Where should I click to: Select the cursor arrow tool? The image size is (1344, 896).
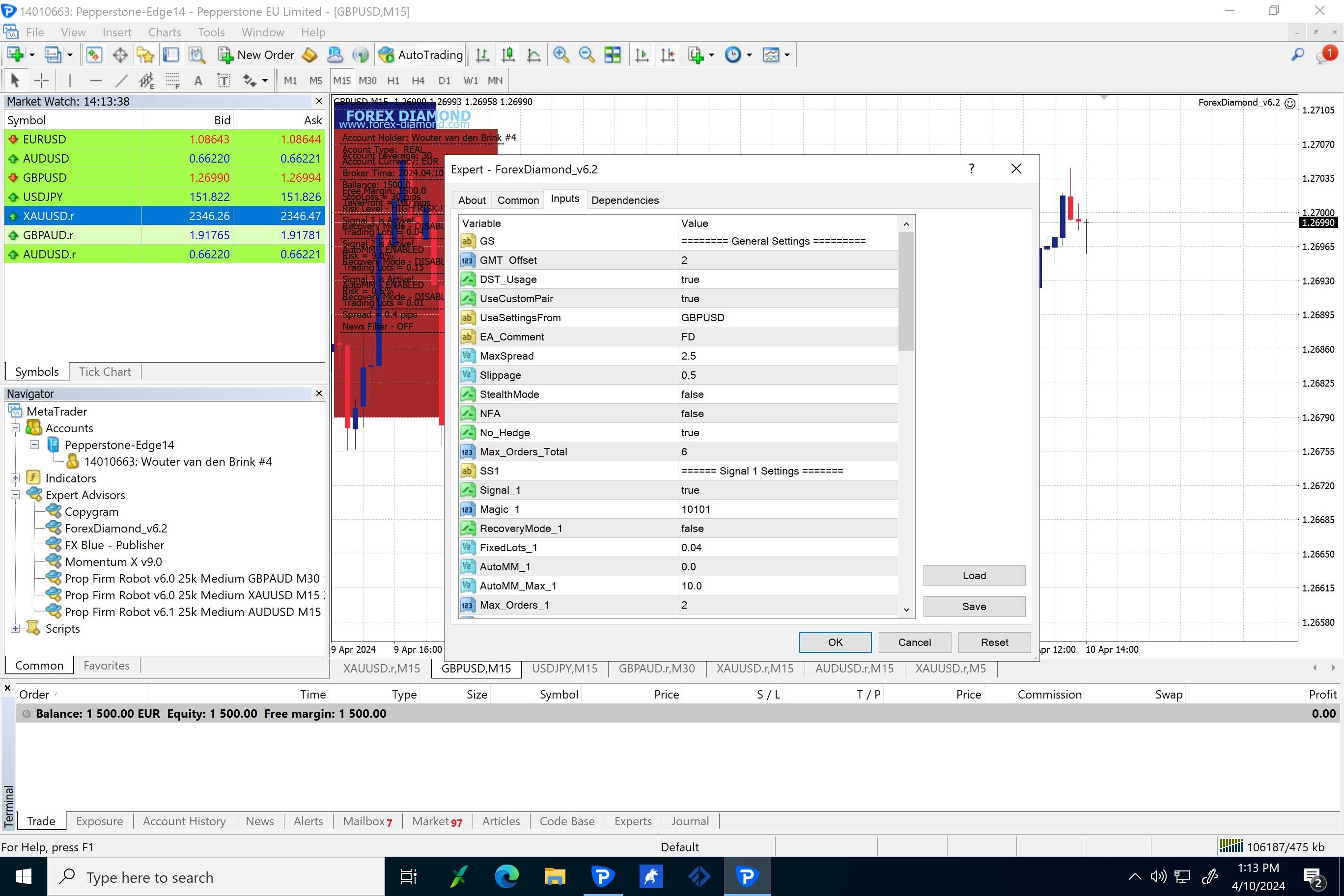point(15,81)
